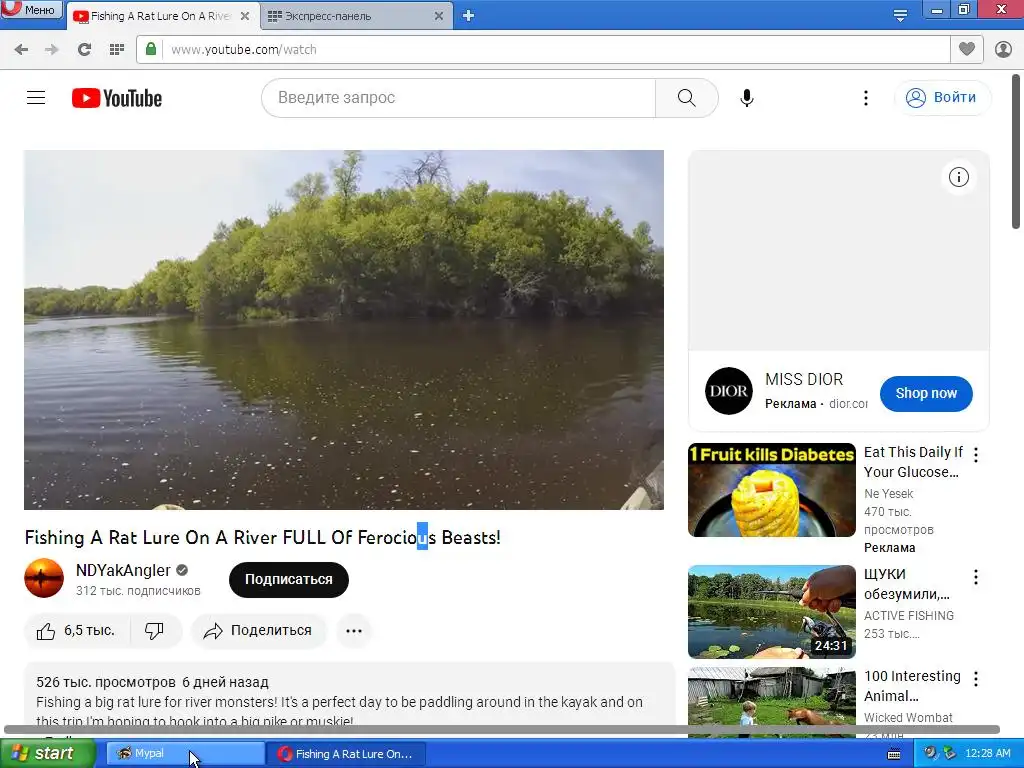Expand the video description box
The width and height of the screenshot is (1024, 768).
349,700
